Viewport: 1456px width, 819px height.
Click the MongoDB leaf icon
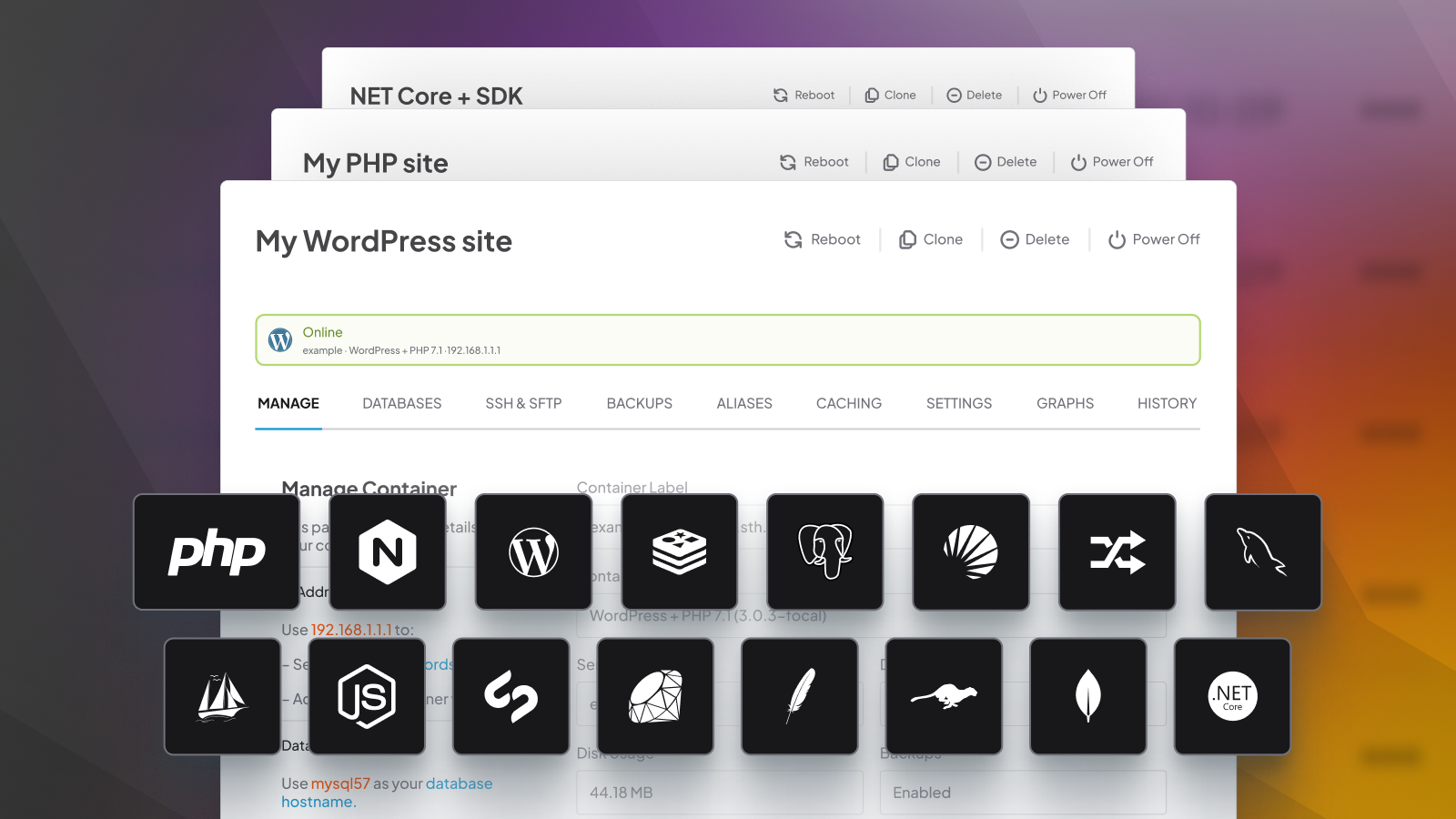click(x=1088, y=696)
